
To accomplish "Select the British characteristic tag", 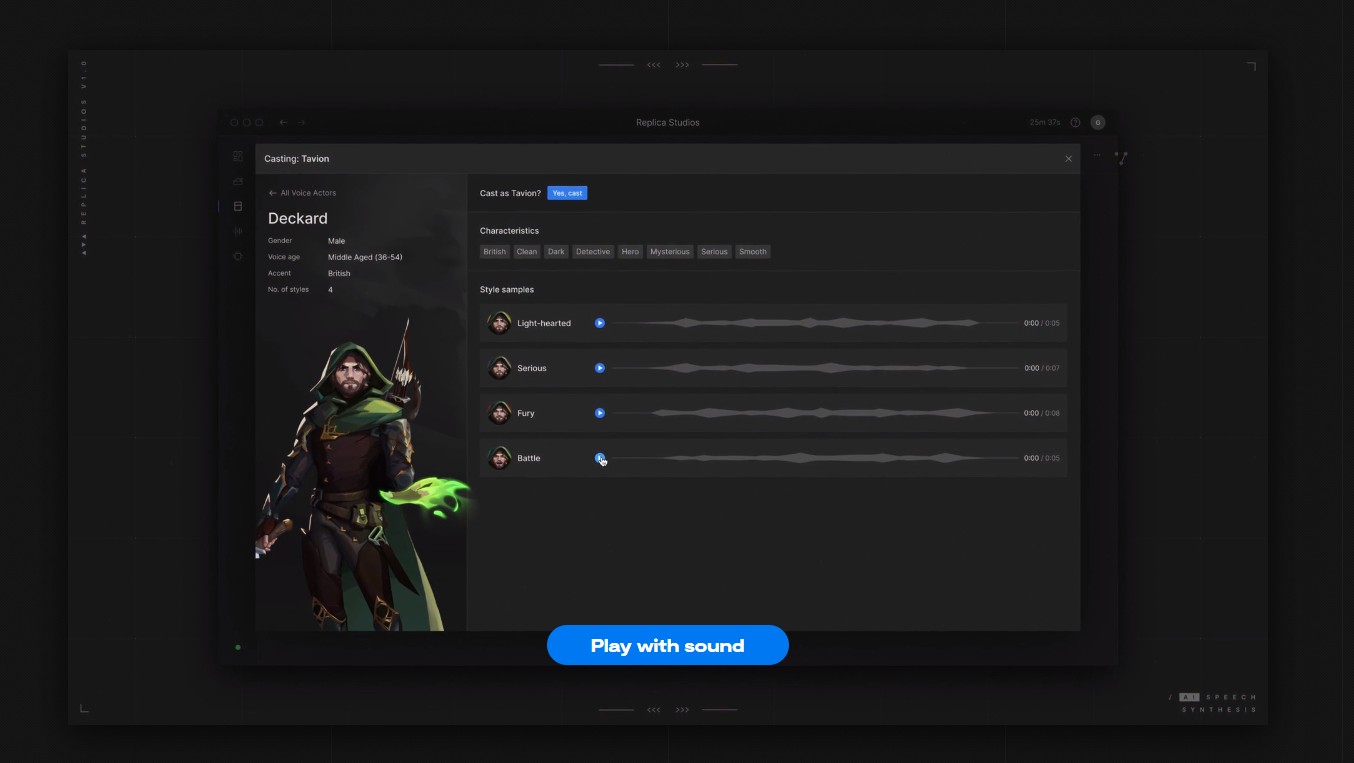I will [x=495, y=252].
